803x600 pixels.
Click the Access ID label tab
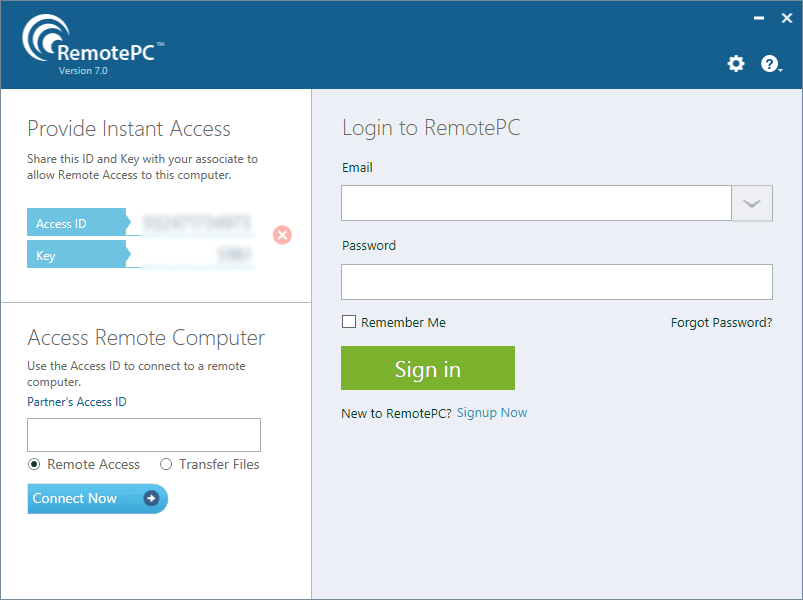point(77,223)
